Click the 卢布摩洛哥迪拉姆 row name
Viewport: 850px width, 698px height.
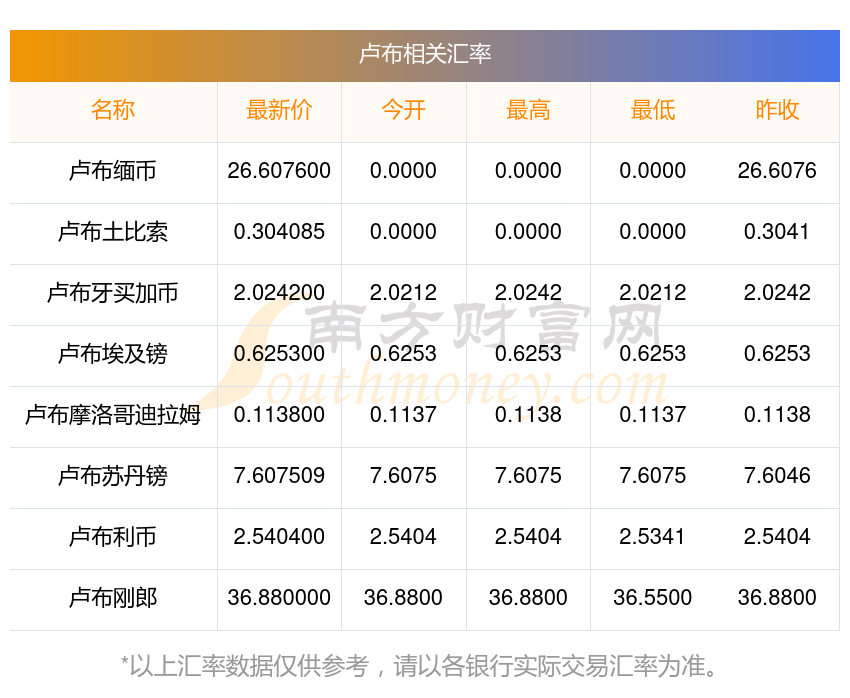click(113, 415)
